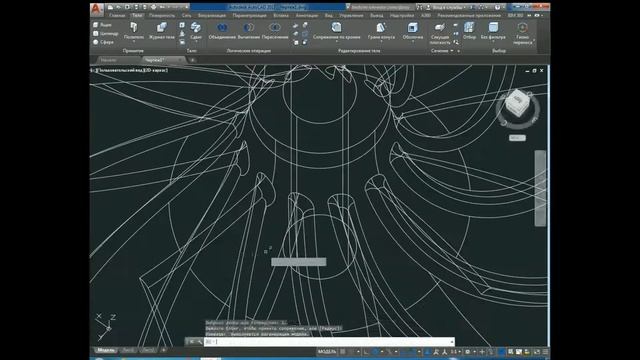Click the ViewCube in the viewport
The height and width of the screenshot is (360, 640).
click(x=518, y=104)
